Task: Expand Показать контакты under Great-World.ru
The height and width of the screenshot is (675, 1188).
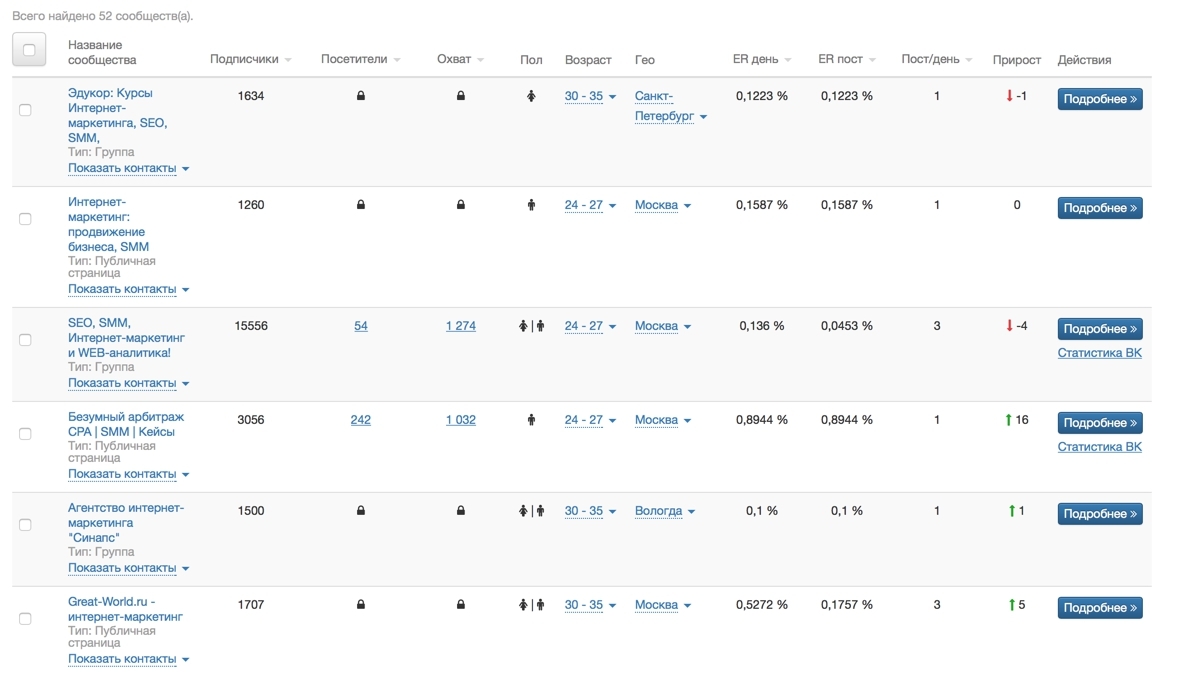Action: 128,659
